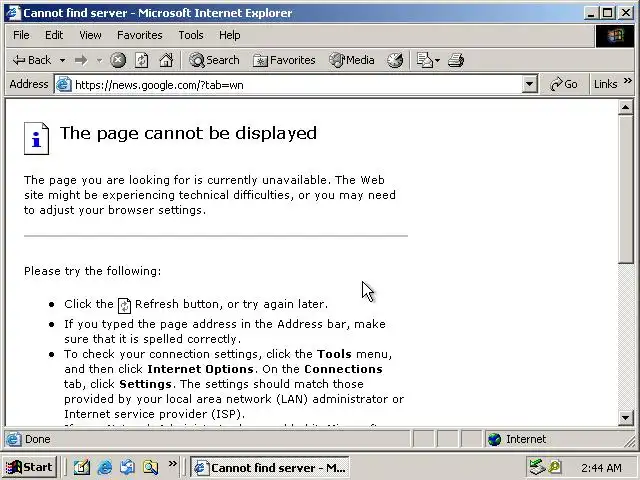Screen dimensions: 640x480
Task: Click 'Please try the following:' text
Action: pos(93,271)
